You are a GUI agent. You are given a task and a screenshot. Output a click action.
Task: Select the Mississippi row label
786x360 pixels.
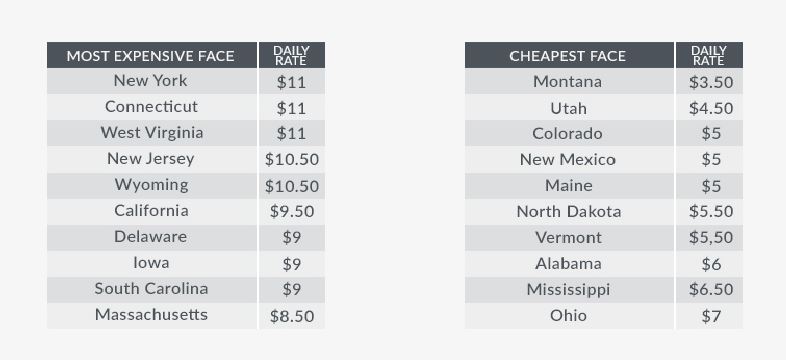pyautogui.click(x=569, y=289)
